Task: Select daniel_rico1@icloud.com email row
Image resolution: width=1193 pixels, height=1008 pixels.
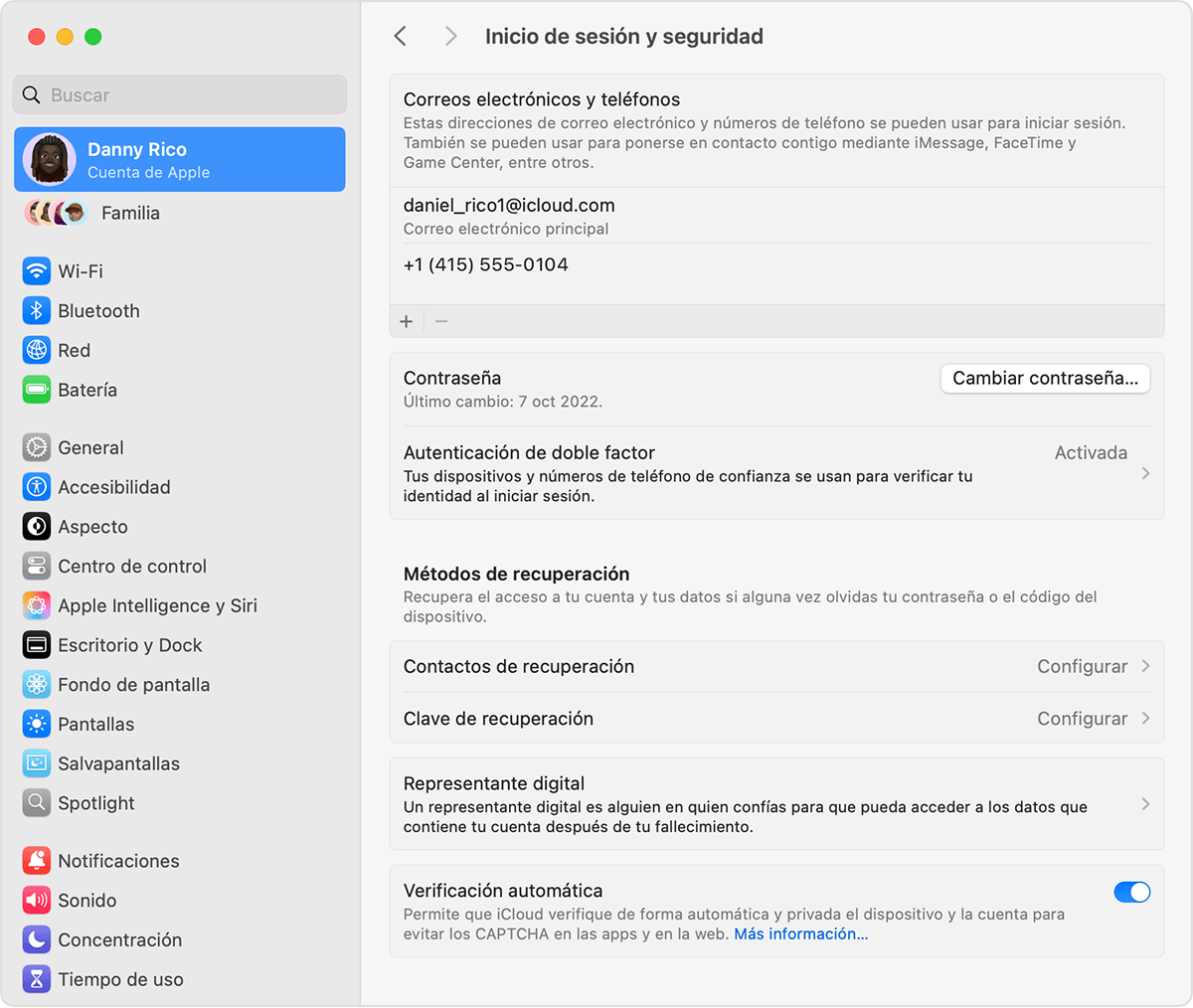Action: tap(776, 216)
